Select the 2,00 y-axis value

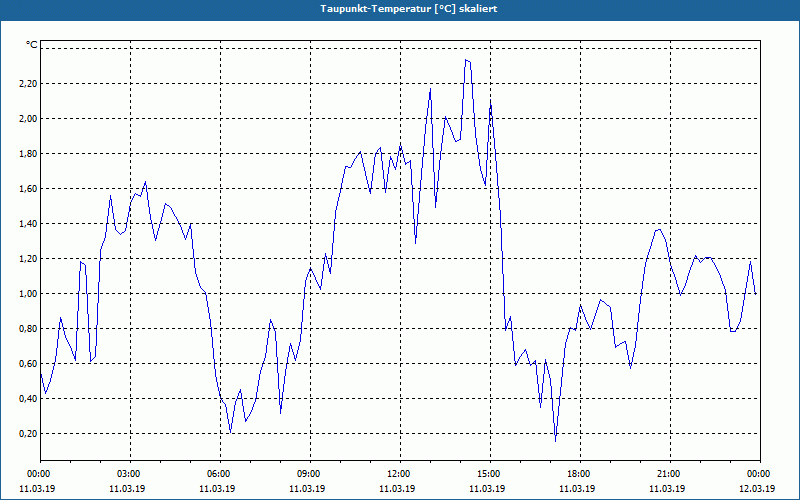[x=28, y=119]
